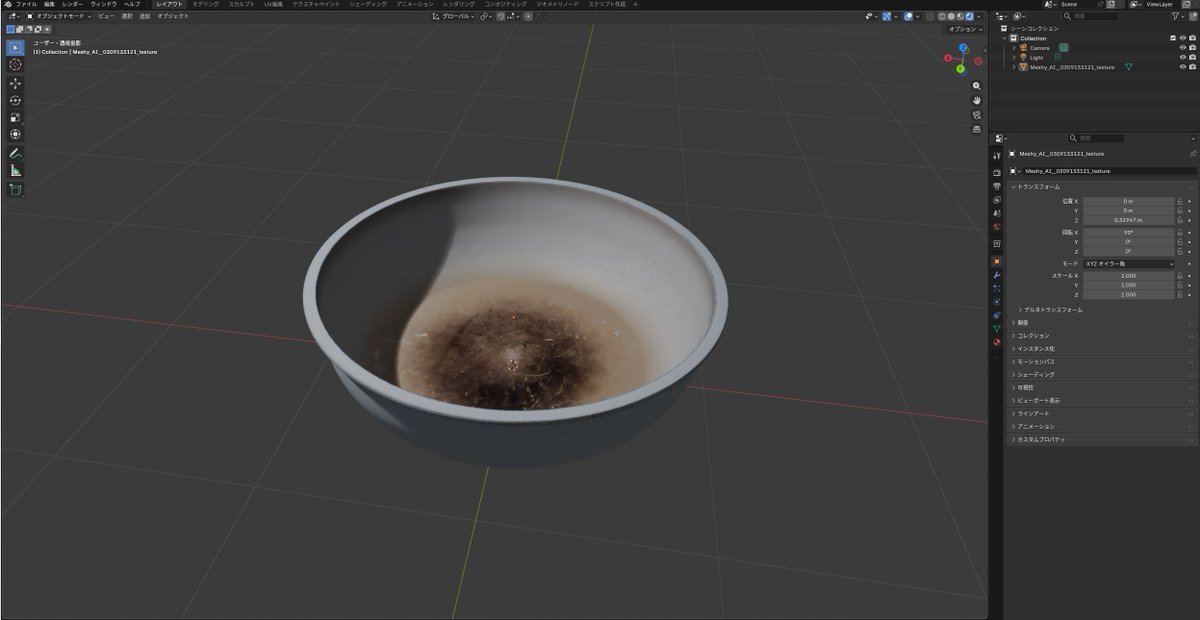Expand Meshy_AI texture tree item
Viewport: 1200px width, 620px height.
click(x=1013, y=67)
